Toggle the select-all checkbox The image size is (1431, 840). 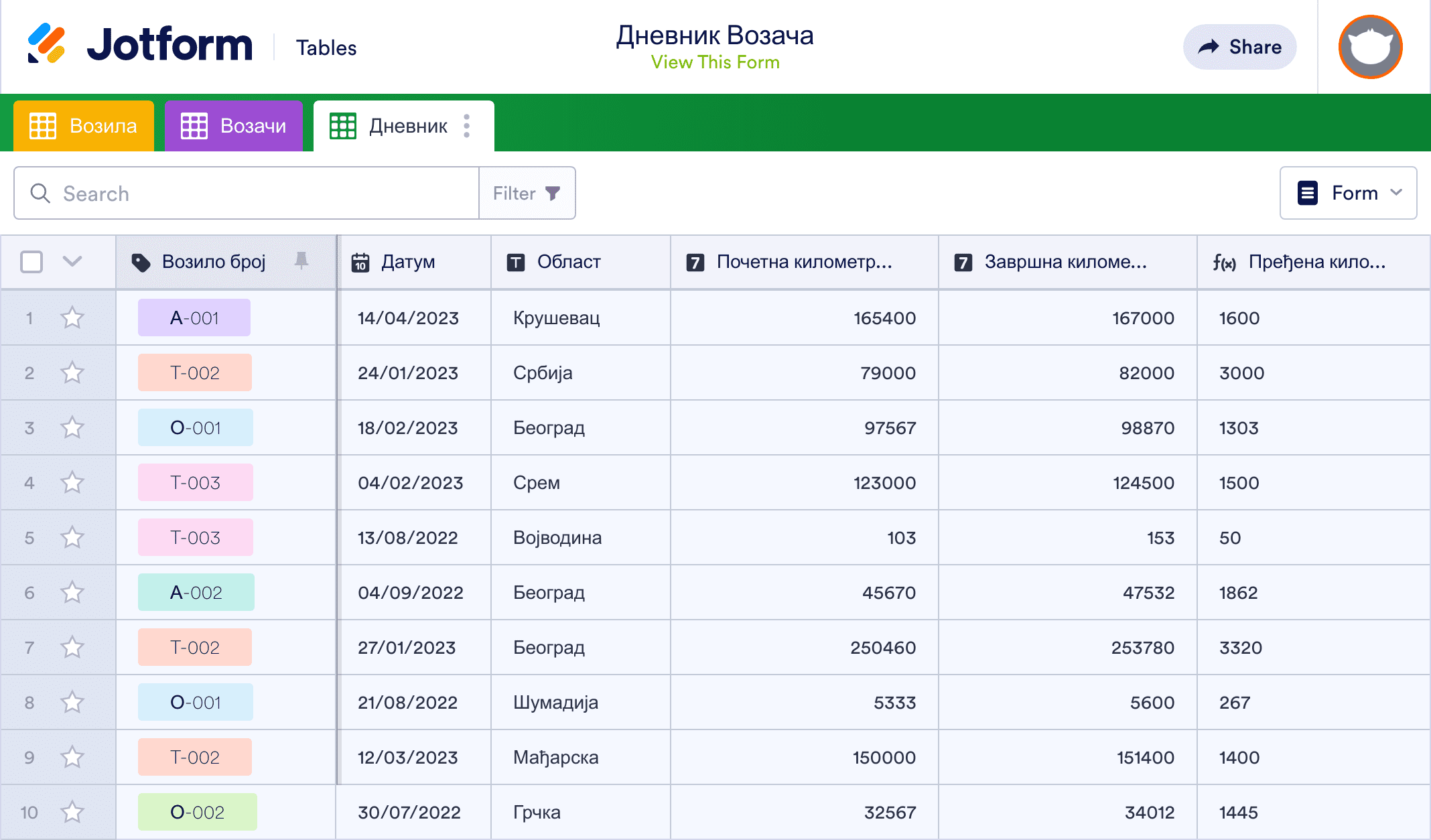click(31, 262)
